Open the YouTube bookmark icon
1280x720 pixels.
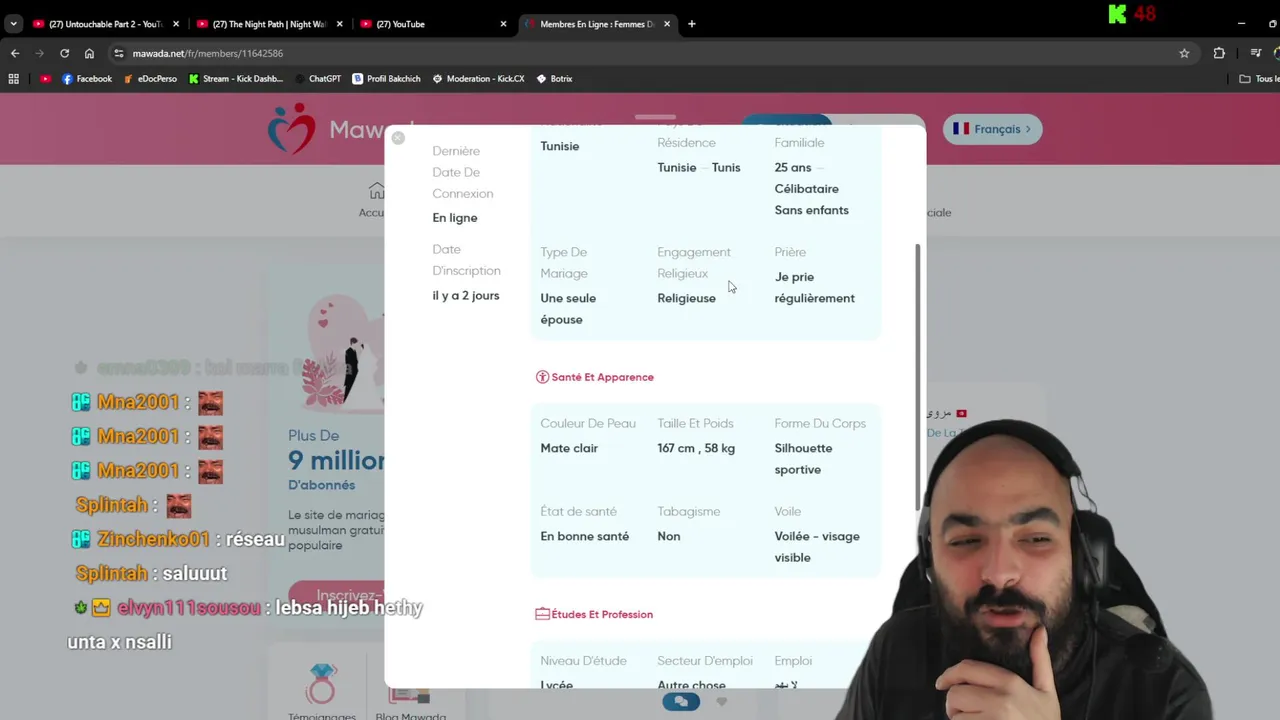[45, 79]
